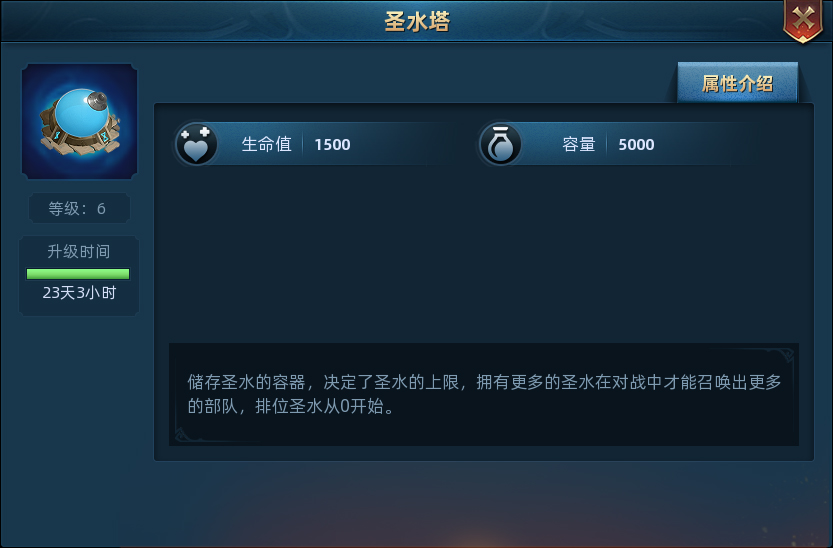Click the description text about 储存圣水的容器

(484, 394)
